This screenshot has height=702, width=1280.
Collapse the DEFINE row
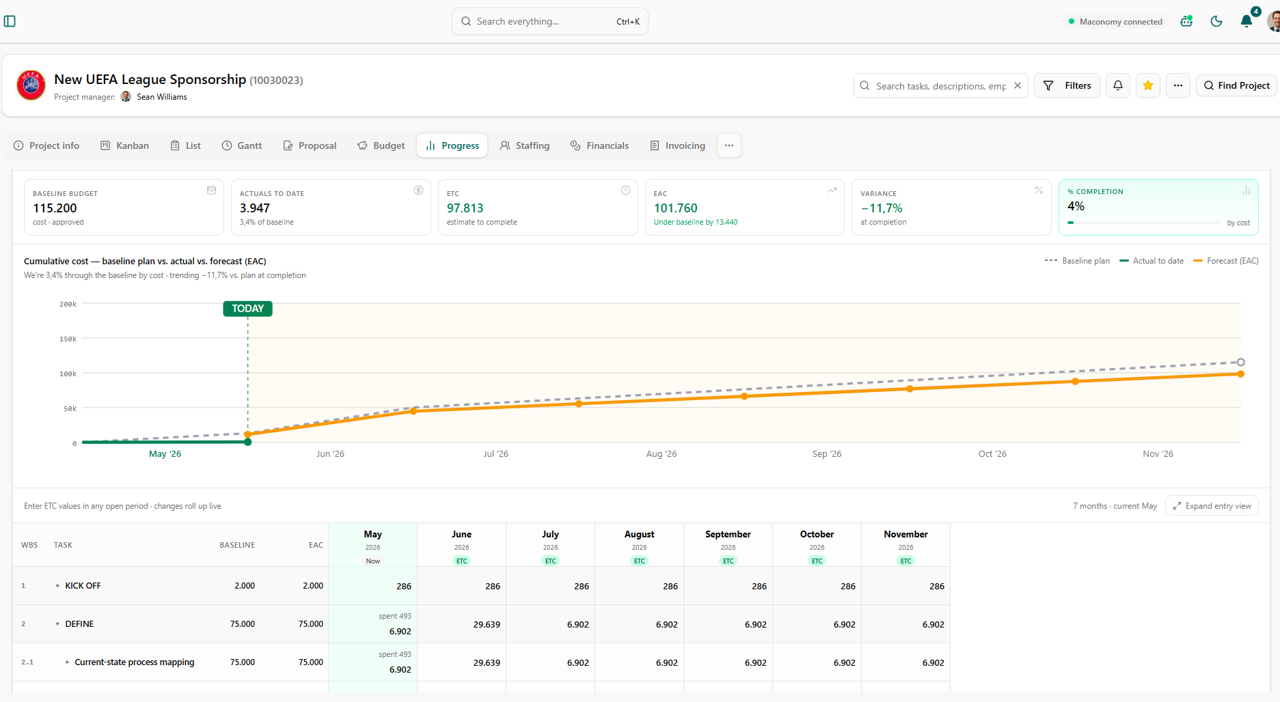(57, 624)
